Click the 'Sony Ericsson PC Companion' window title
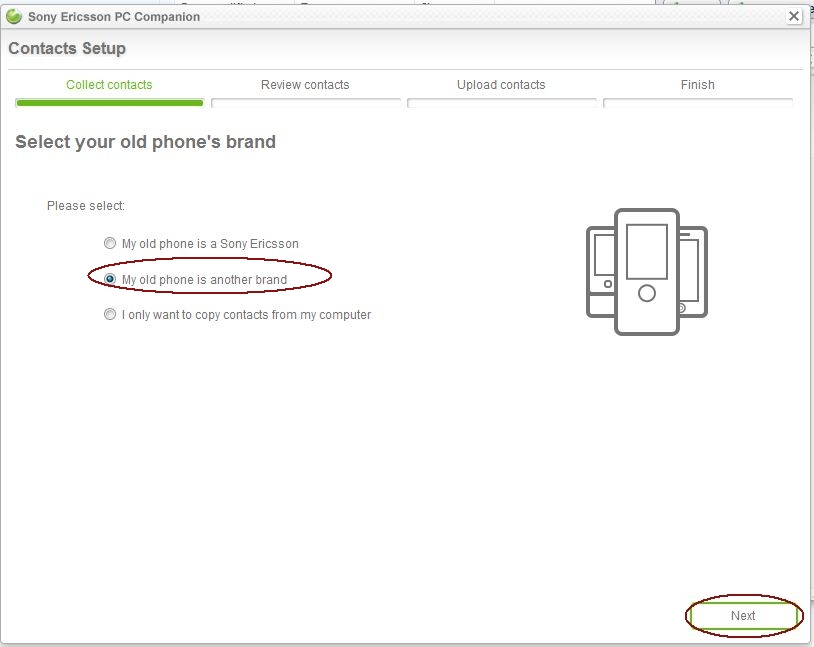The image size is (814, 647). pyautogui.click(x=114, y=17)
